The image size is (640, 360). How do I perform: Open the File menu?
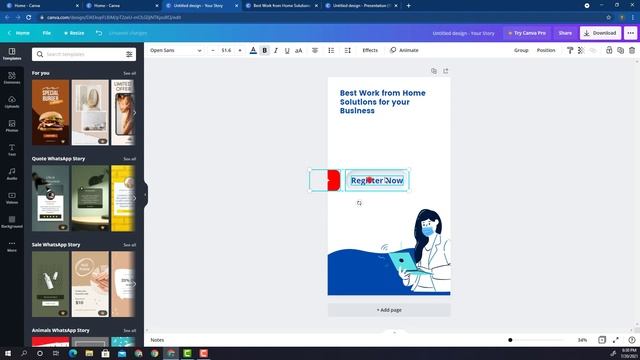(x=47, y=33)
